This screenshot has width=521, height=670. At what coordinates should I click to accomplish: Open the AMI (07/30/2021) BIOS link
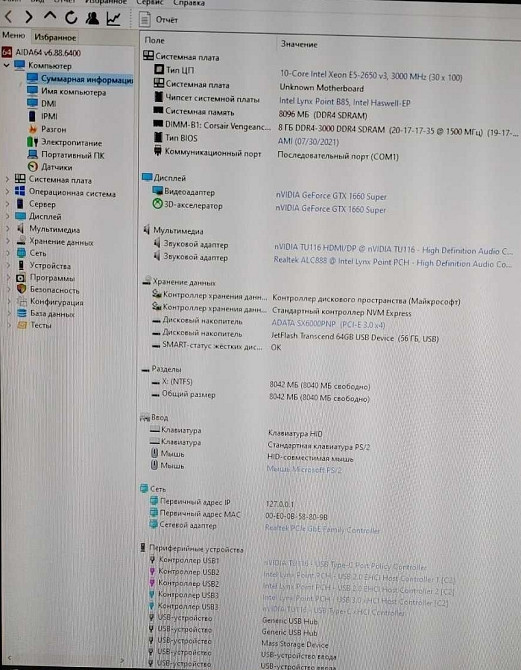(308, 141)
